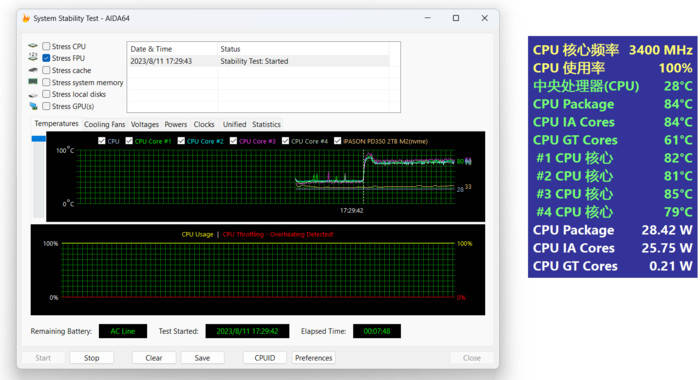Click the greyed Close button
This screenshot has width=700, height=380.
pyautogui.click(x=472, y=358)
